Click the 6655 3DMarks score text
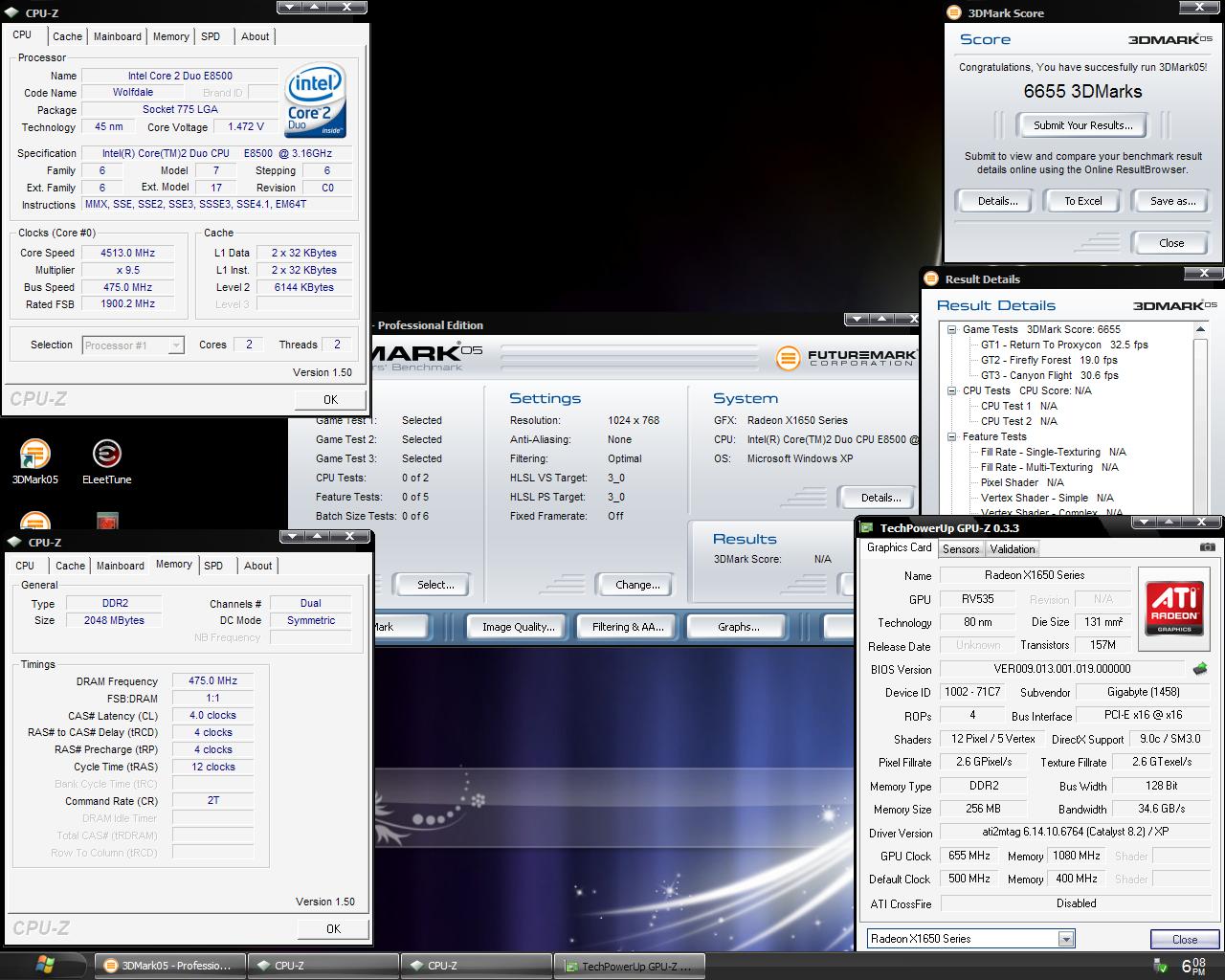Screen dimensions: 1225x980 tap(1082, 92)
